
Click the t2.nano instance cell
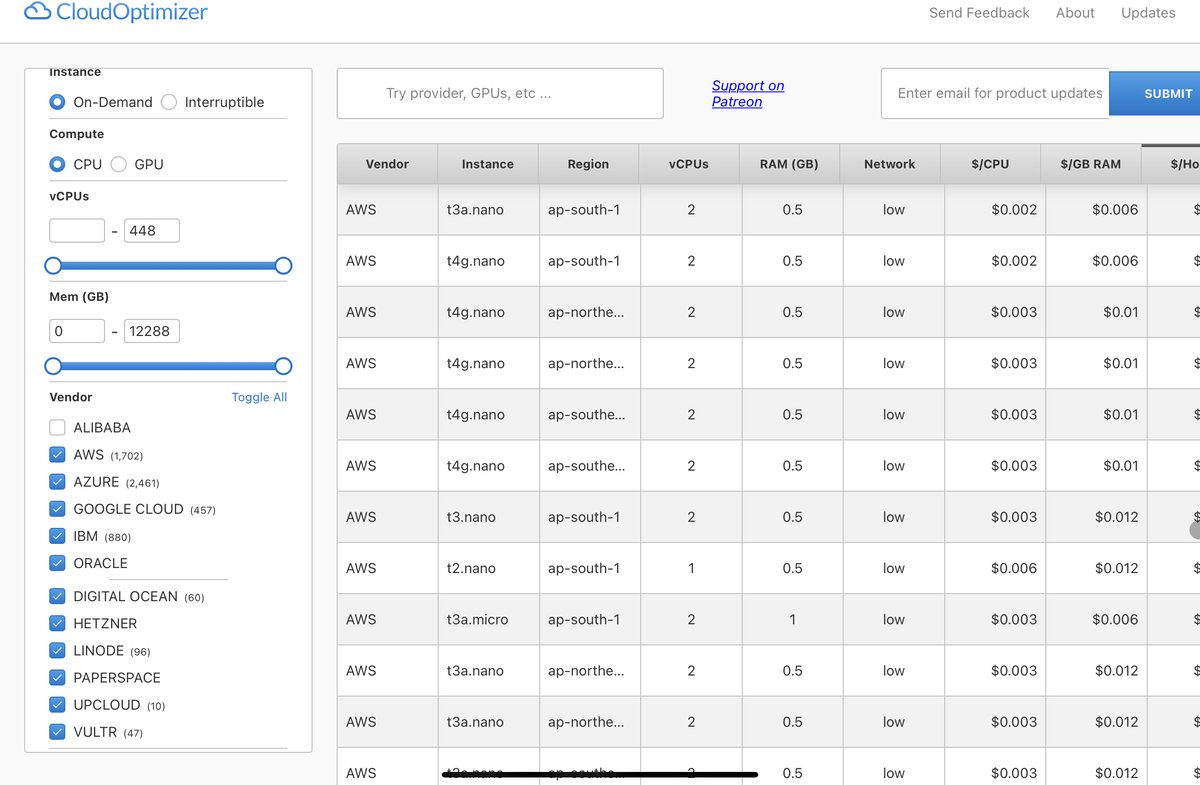488,568
